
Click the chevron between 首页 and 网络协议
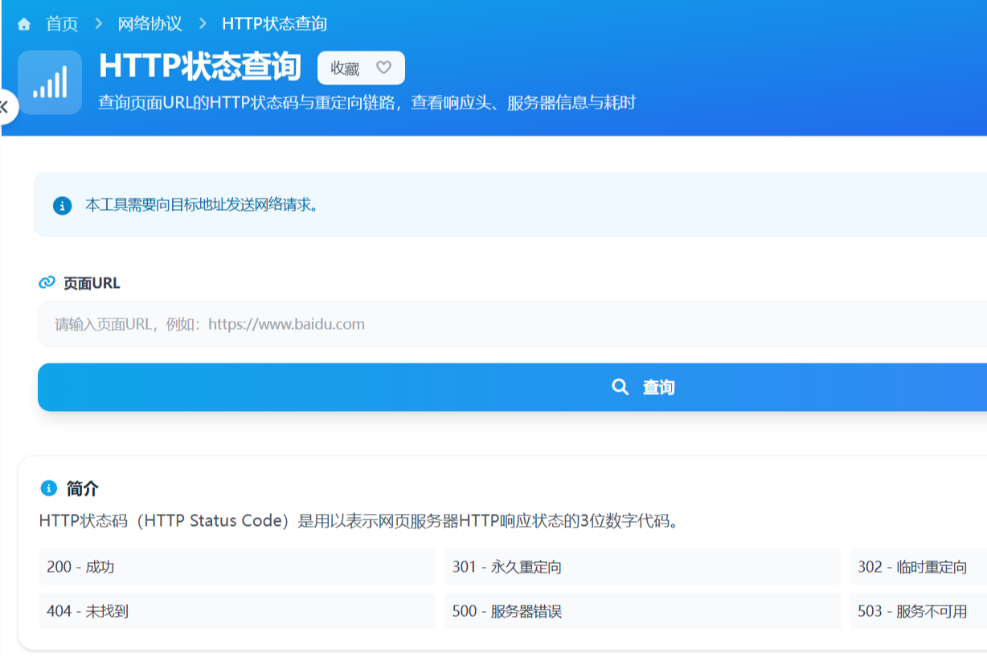pos(99,24)
